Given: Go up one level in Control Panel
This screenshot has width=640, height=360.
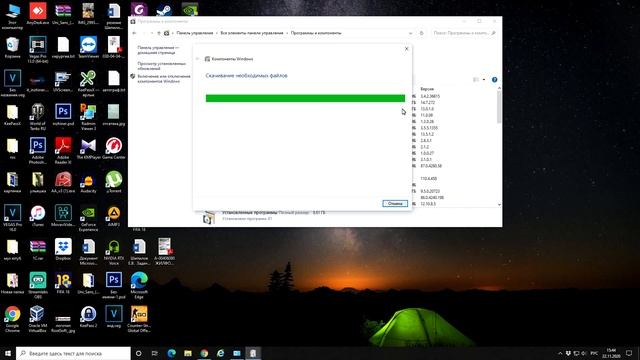Looking at the screenshot, I should pyautogui.click(x=159, y=33).
